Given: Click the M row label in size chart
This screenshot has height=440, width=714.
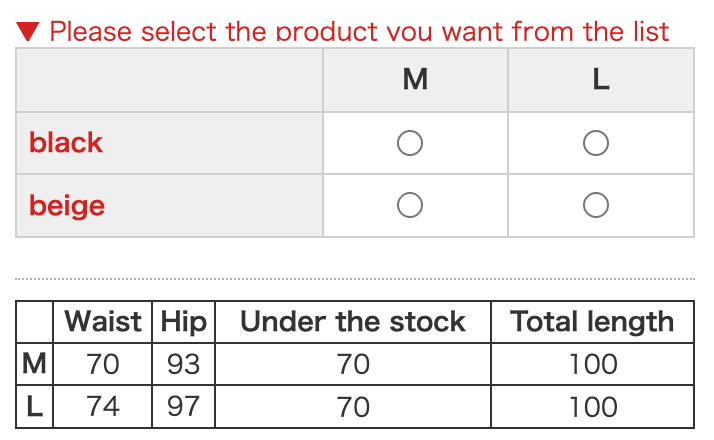Looking at the screenshot, I should [x=34, y=364].
